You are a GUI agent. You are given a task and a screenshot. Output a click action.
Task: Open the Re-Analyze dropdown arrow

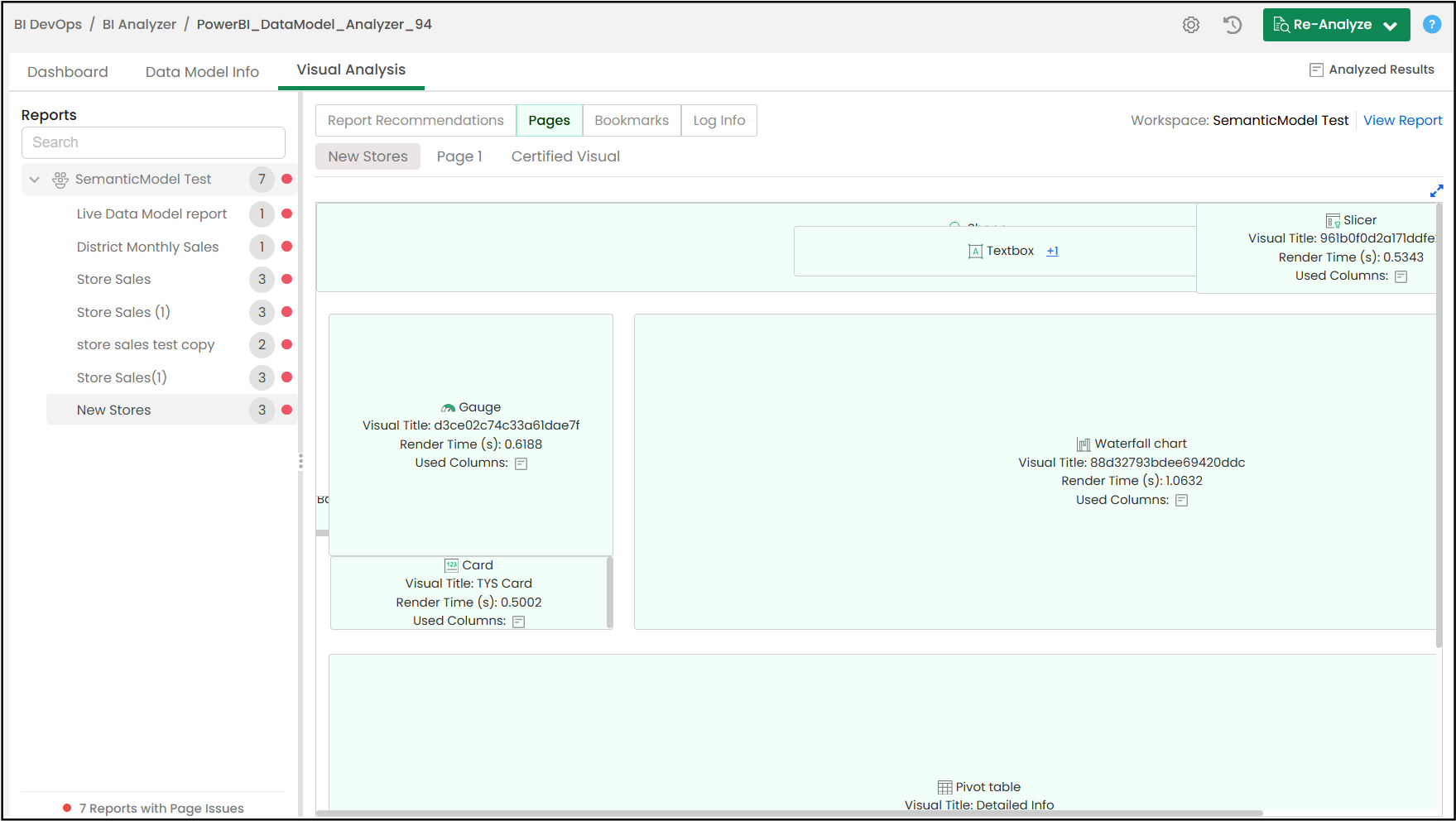coord(1391,26)
